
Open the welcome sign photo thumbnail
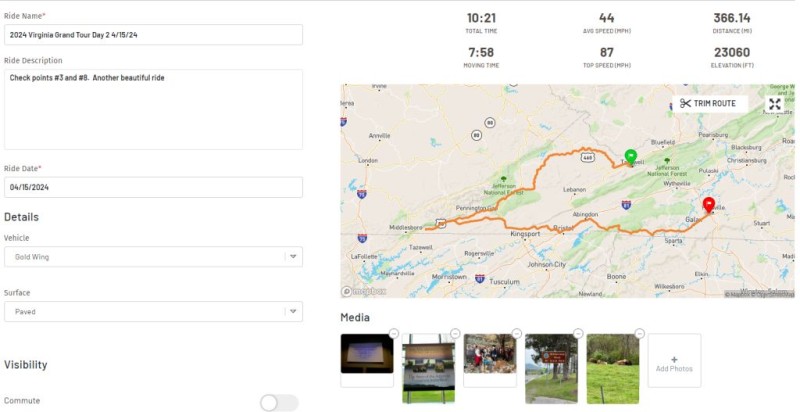pos(428,368)
